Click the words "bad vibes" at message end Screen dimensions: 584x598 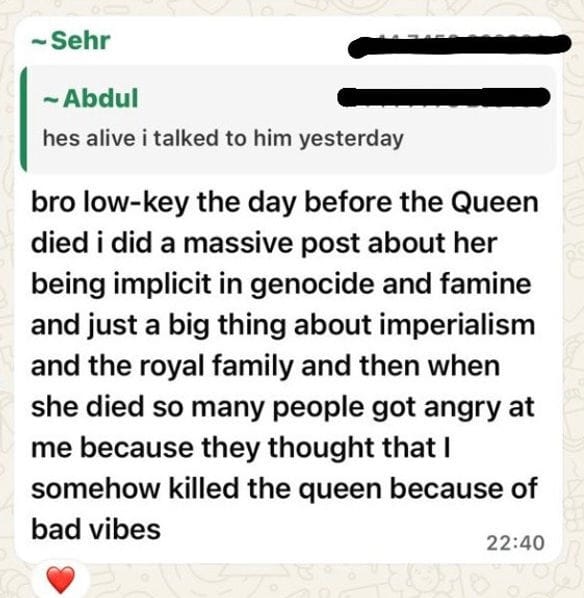(x=96, y=530)
